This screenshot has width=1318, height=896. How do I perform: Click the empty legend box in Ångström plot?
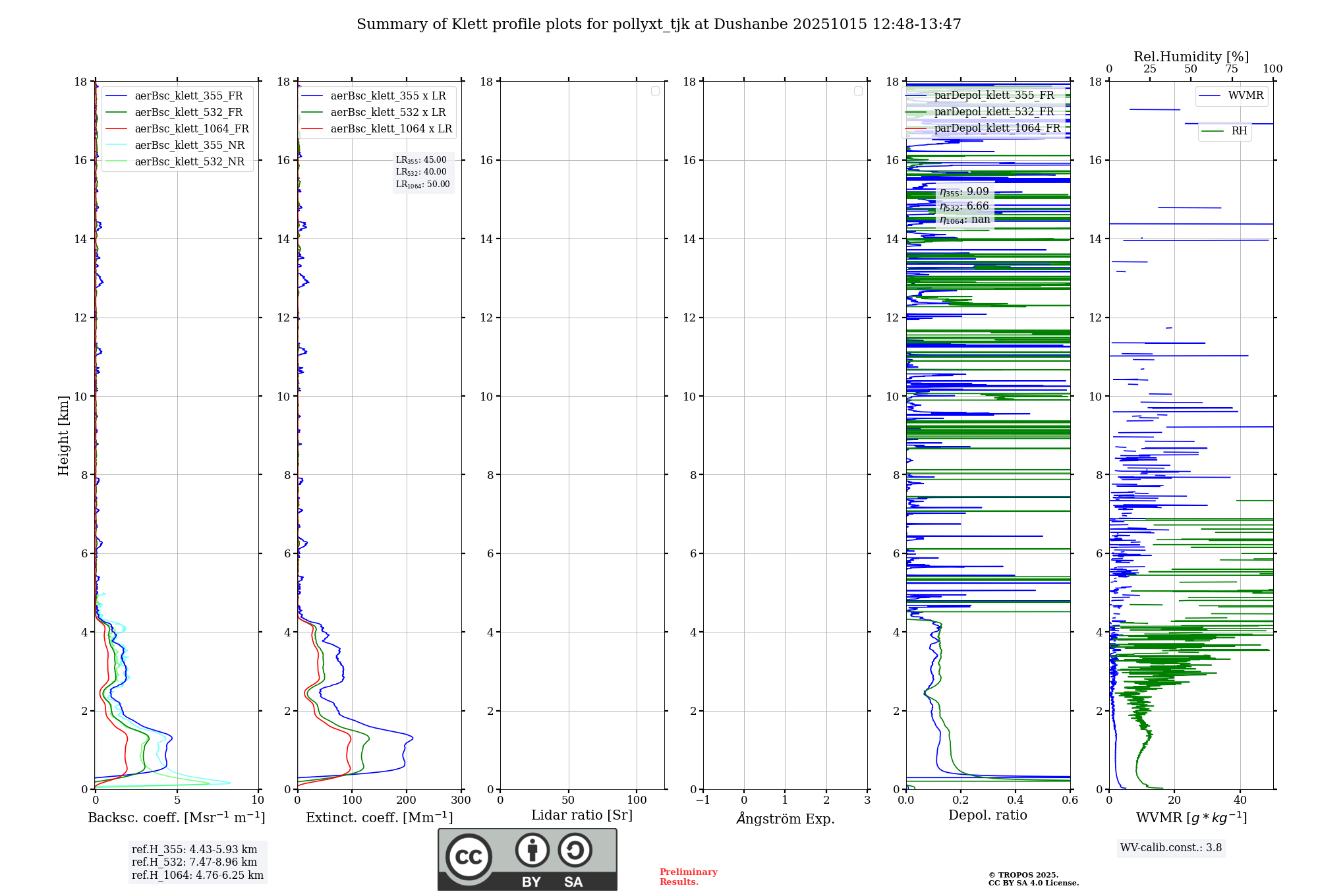click(x=858, y=91)
